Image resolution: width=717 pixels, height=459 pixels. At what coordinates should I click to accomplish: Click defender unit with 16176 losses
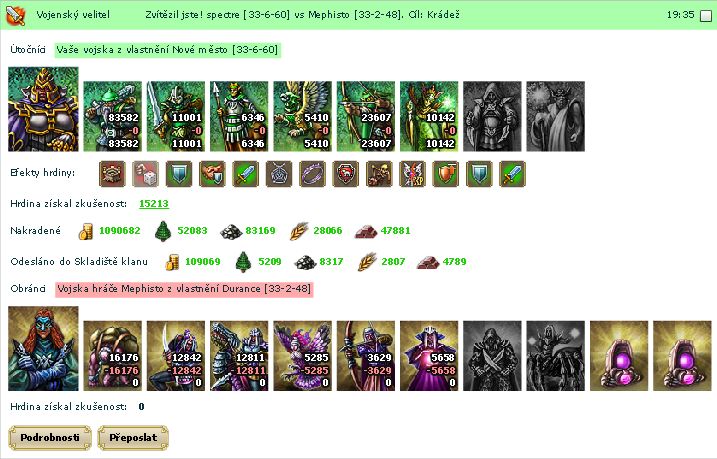[x=112, y=356]
